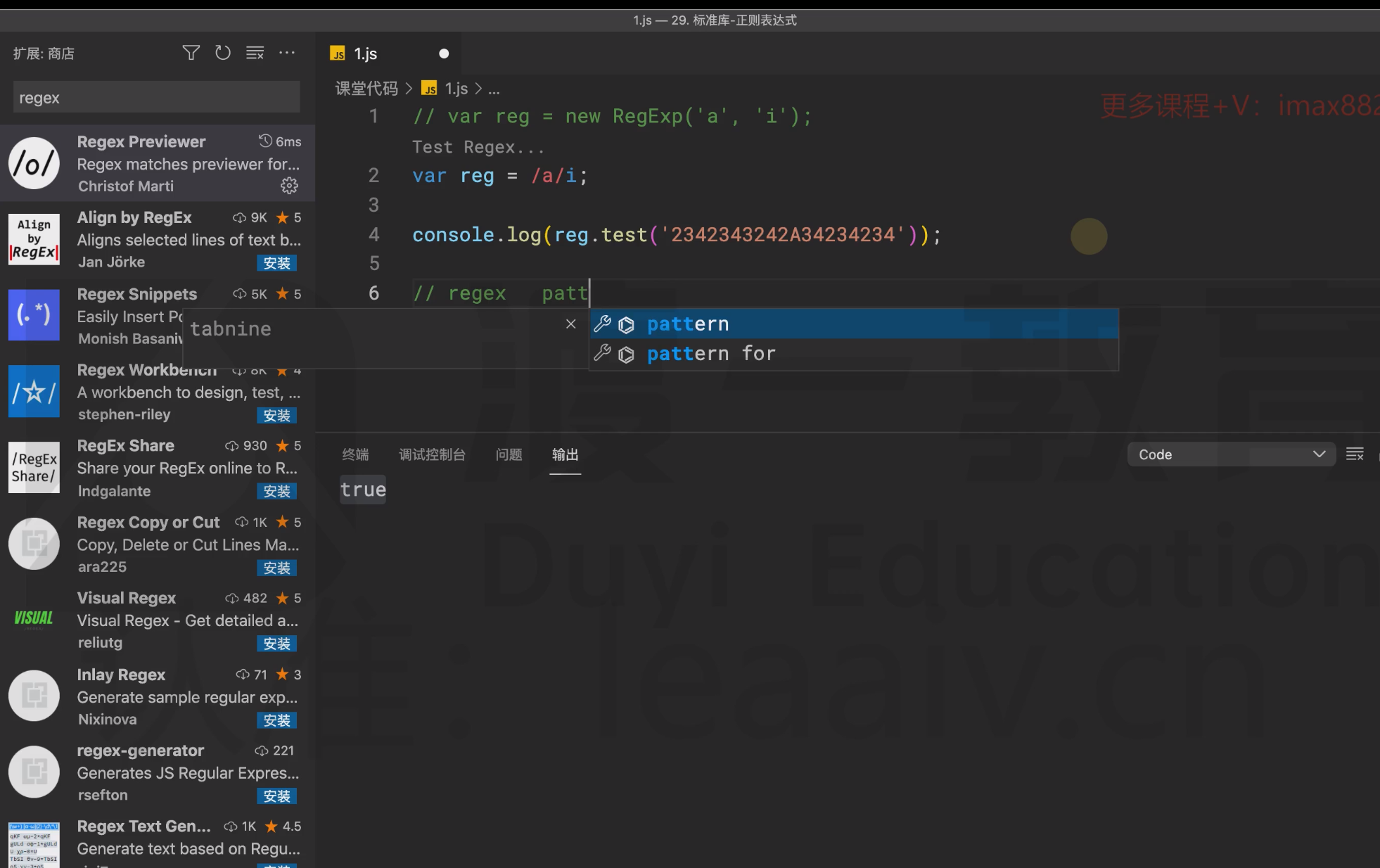
Task: Click unsaved dot on 1.js tab
Action: (444, 53)
